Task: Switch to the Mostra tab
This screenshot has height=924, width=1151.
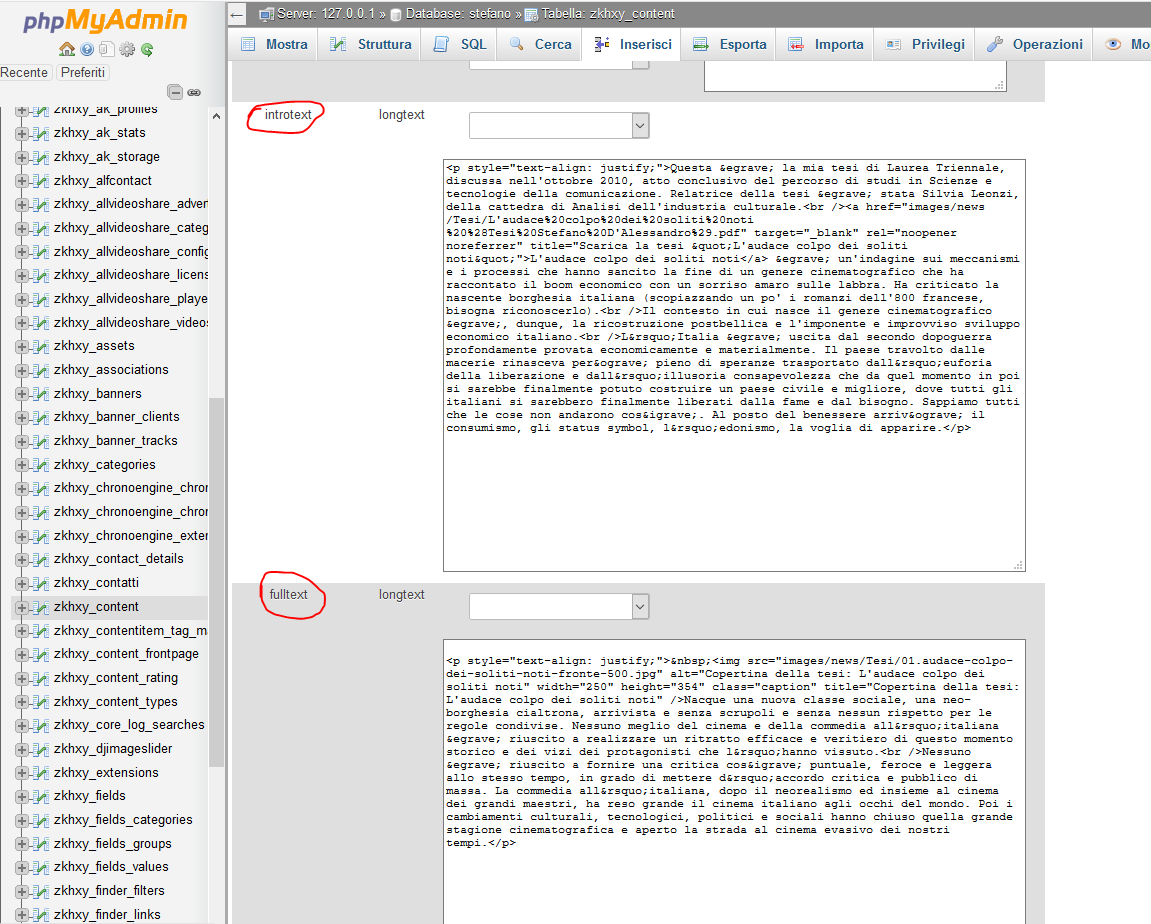Action: (274, 44)
